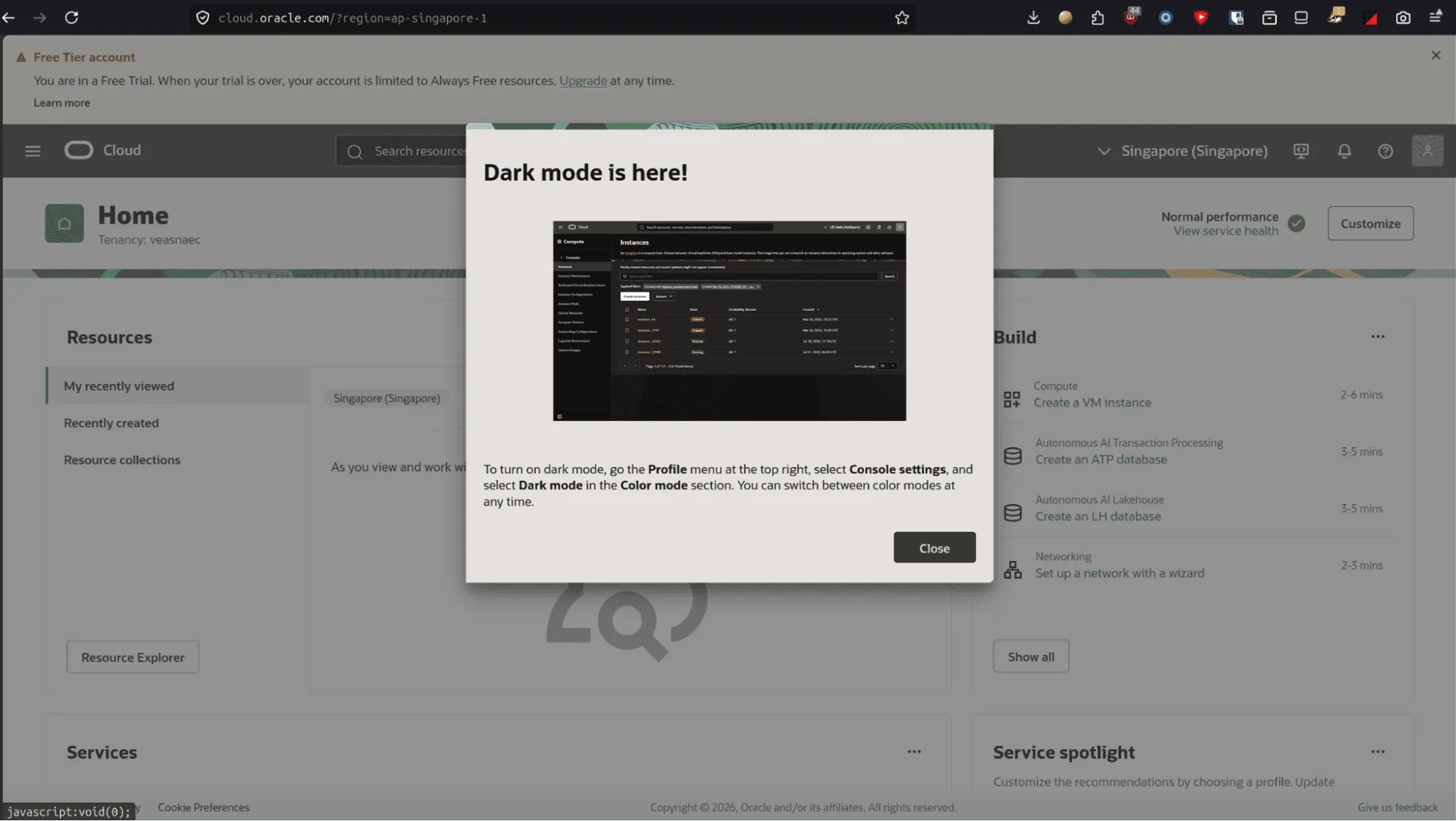Click the Learn more link
The height and width of the screenshot is (821, 1456).
pos(62,103)
